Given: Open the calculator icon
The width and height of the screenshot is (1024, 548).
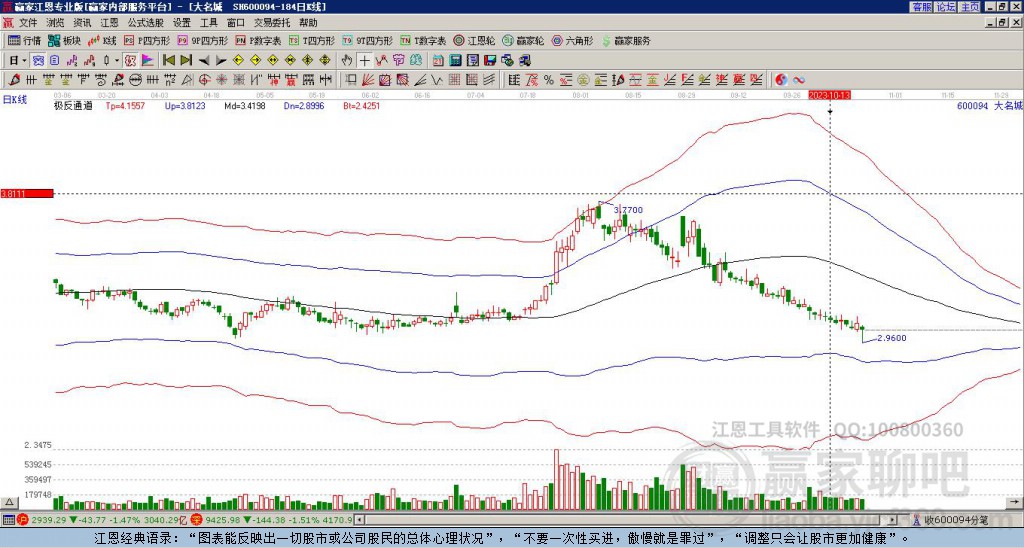Looking at the screenshot, I should click(456, 61).
